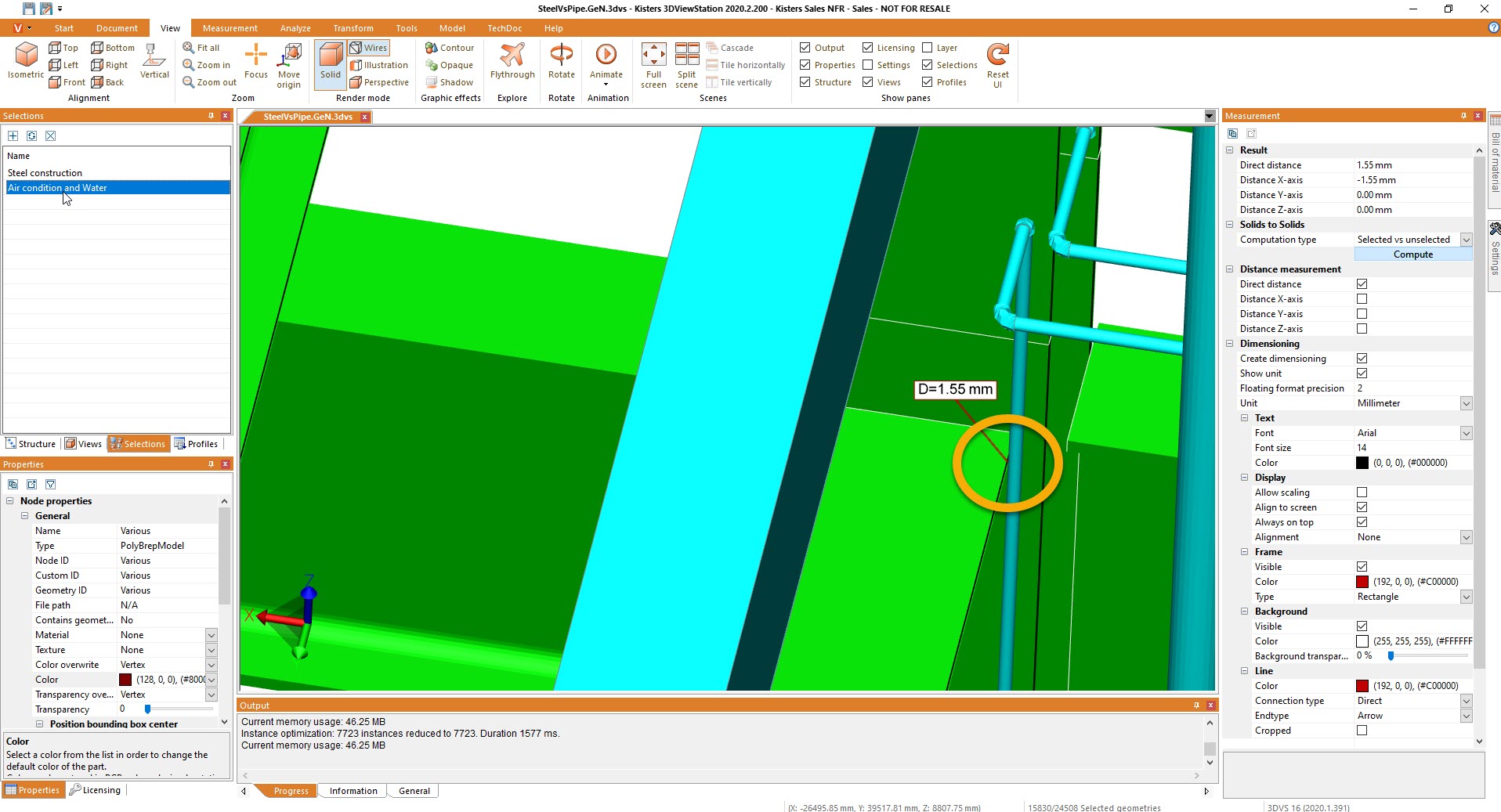This screenshot has width=1501, height=812.
Task: Close the SteelVsPipe.GeN.3dvs document tab
Action: pyautogui.click(x=364, y=117)
